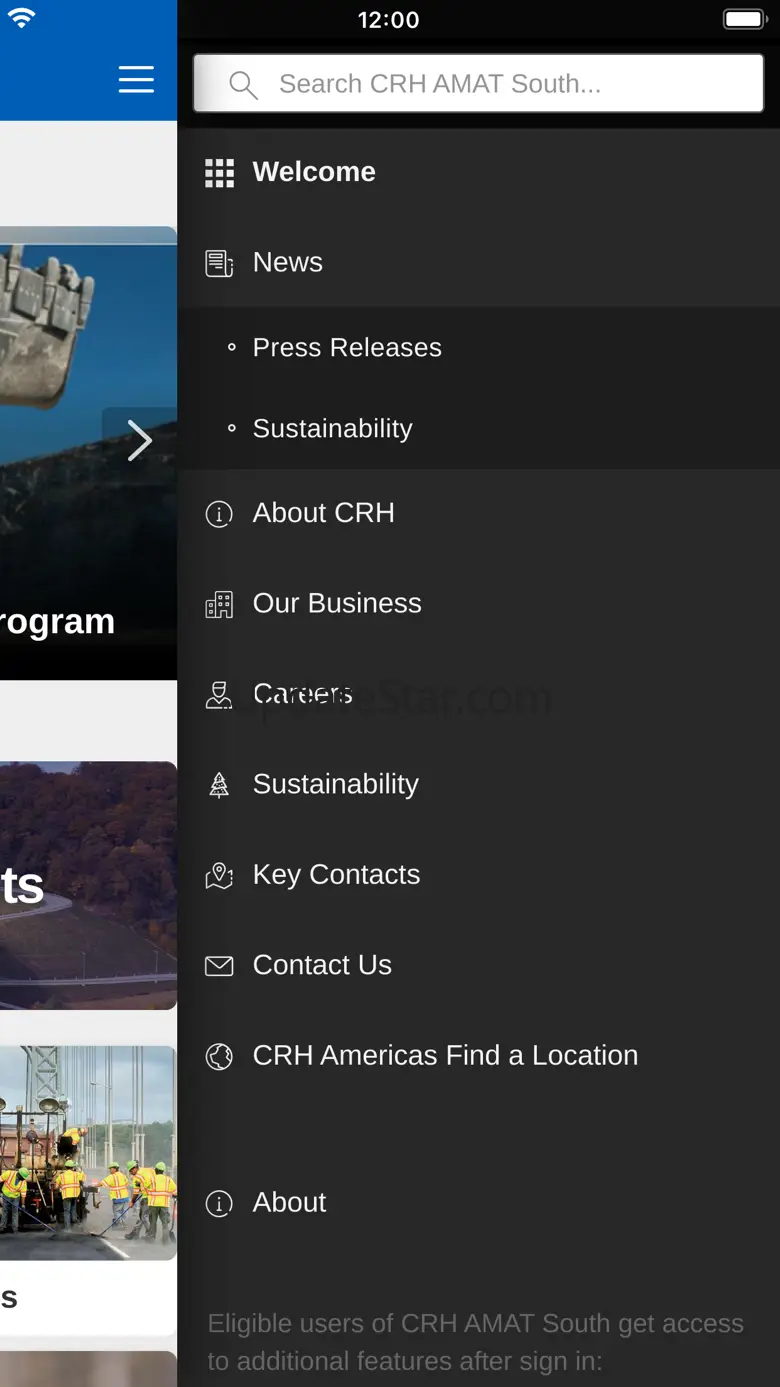Screen dimensions: 780x1387
Task: Click the Wi-Fi status icon
Action: click(21, 18)
